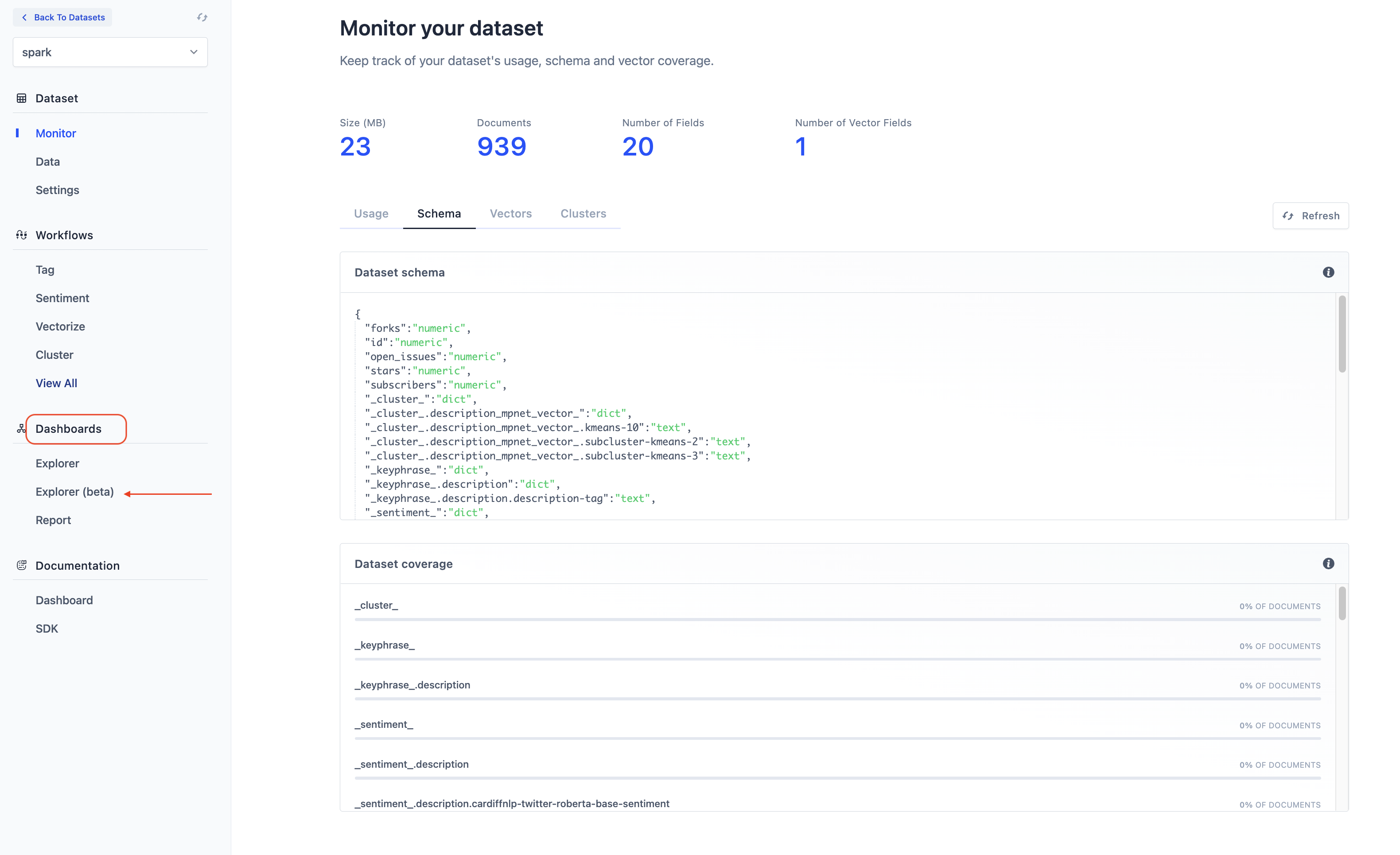
Task: Switch to the Vectors tab
Action: (510, 214)
